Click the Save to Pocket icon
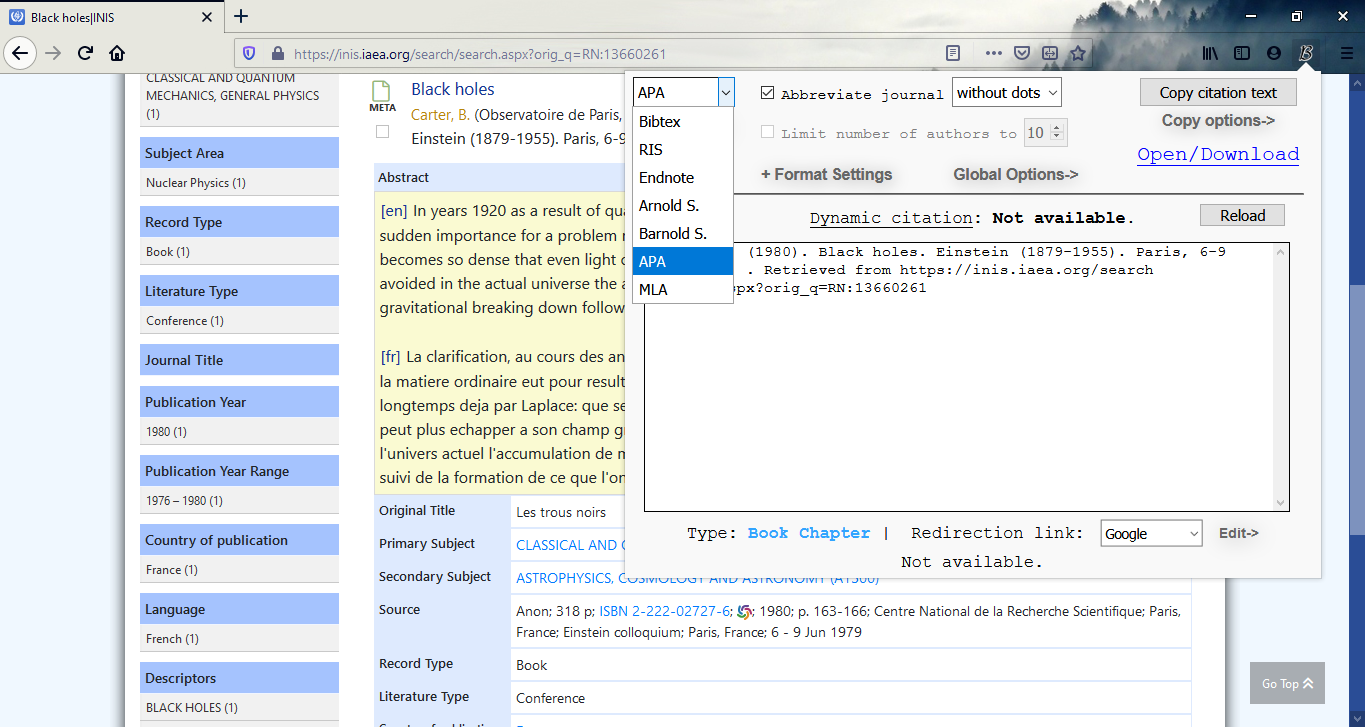 pyautogui.click(x=1021, y=53)
